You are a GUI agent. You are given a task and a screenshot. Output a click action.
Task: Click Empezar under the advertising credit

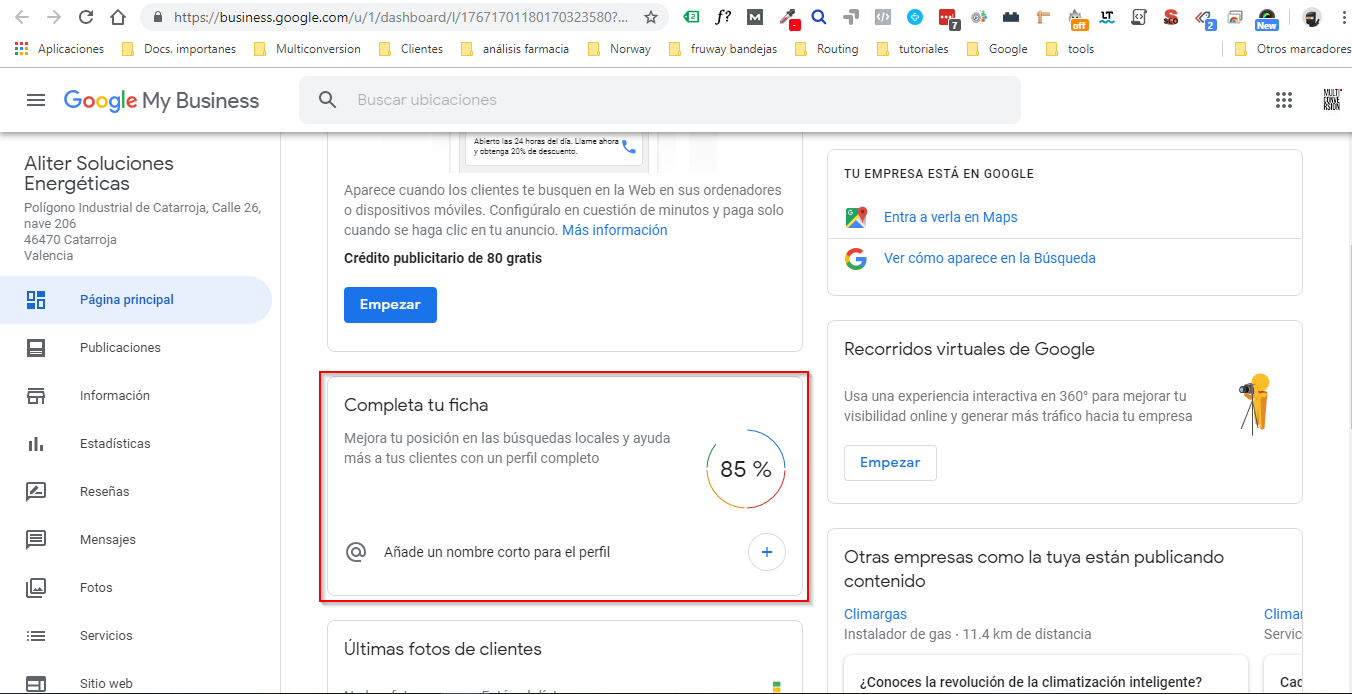[390, 305]
